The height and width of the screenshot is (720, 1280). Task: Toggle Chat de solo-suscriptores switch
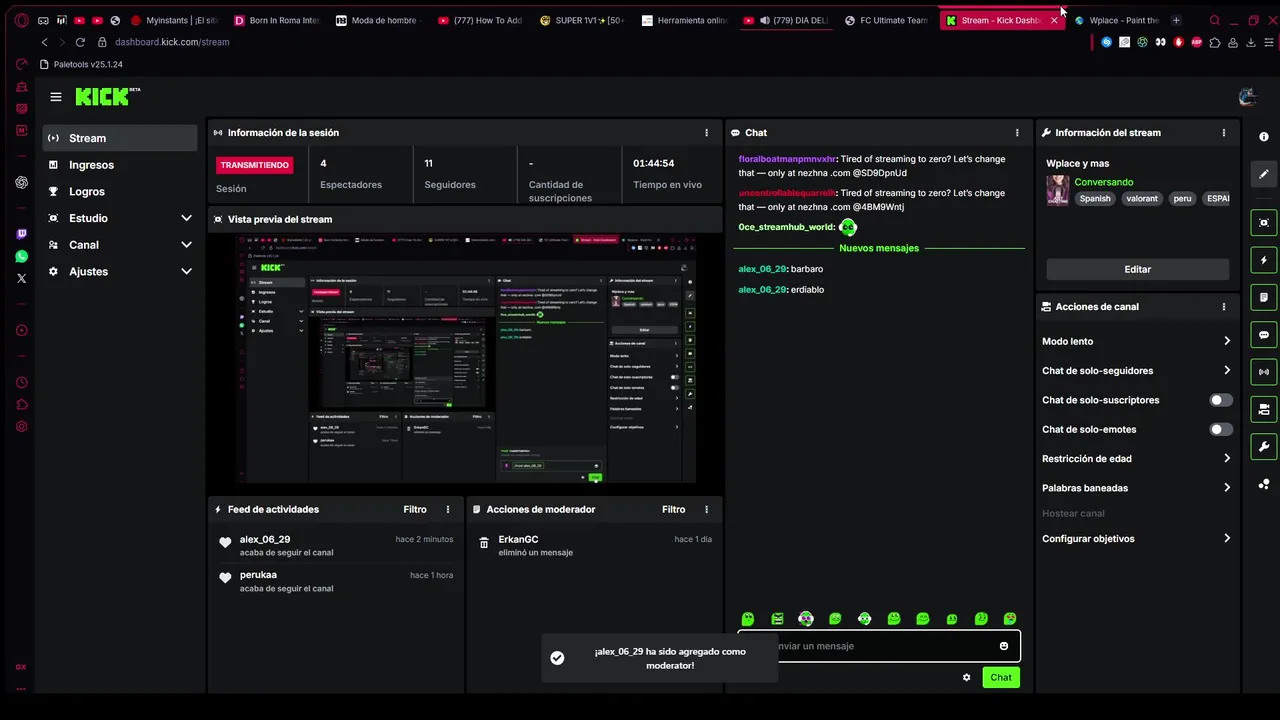click(1221, 400)
